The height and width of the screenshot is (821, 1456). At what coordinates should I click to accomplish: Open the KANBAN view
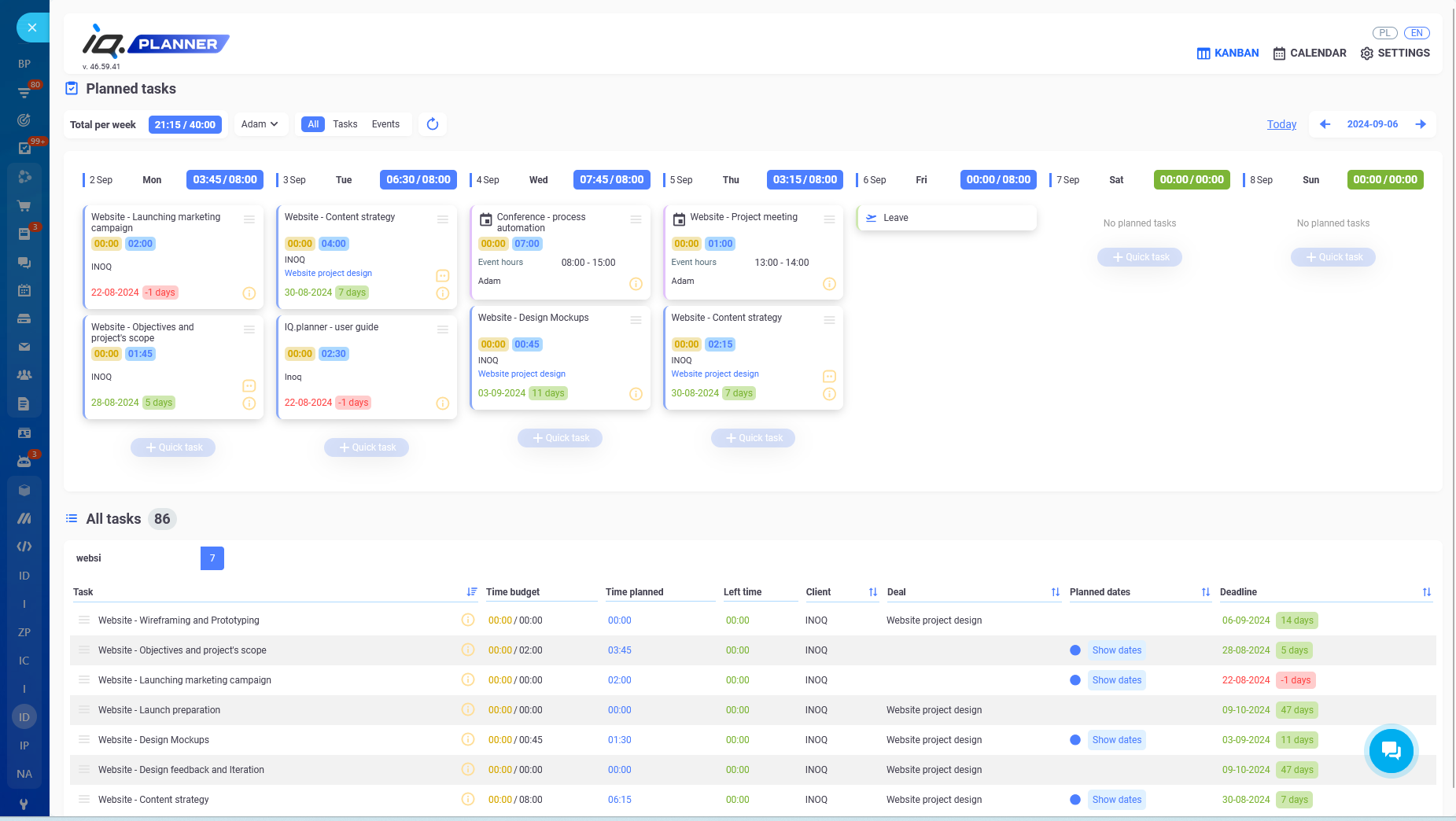1227,53
